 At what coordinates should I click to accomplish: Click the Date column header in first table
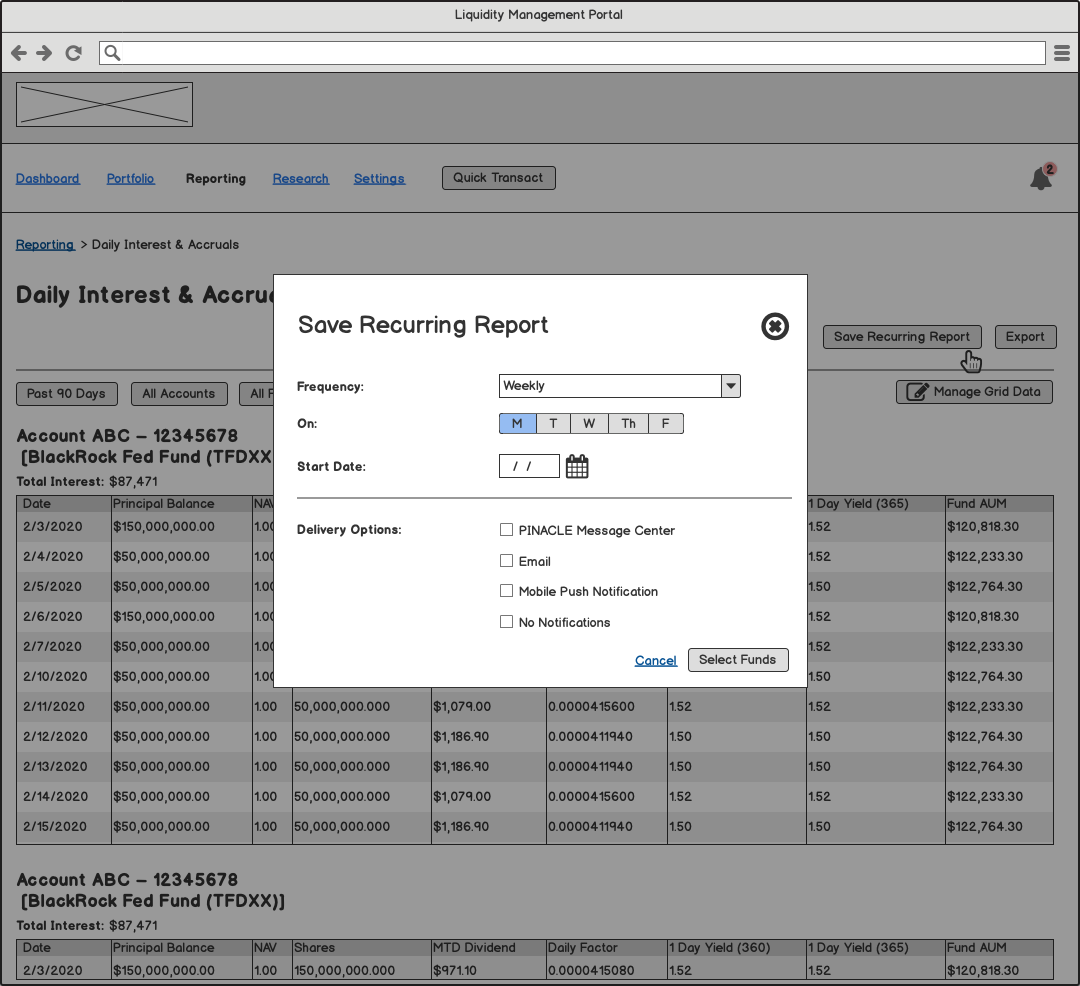point(64,503)
